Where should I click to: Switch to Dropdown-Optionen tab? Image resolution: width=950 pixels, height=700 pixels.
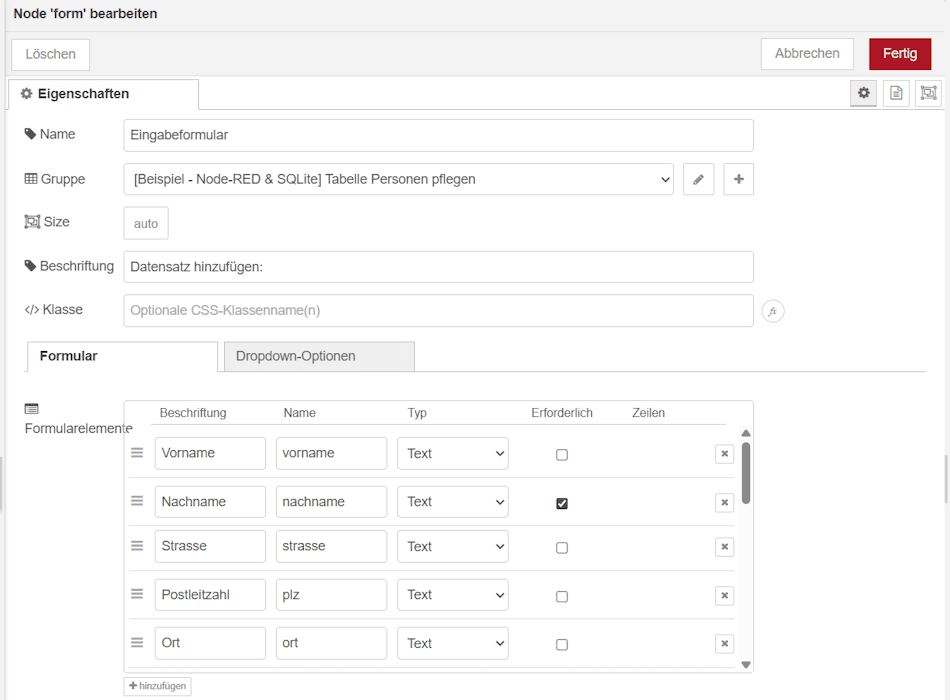[x=318, y=356]
